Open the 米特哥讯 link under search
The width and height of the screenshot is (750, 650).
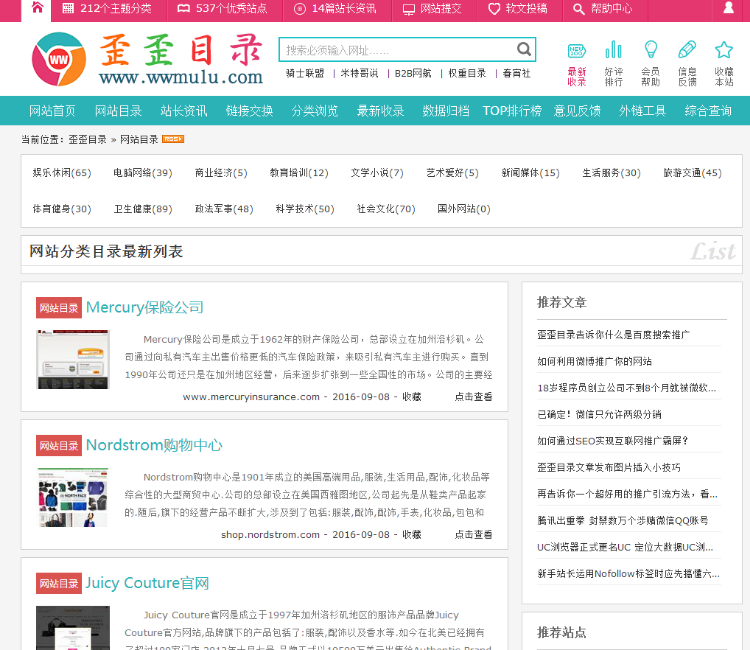click(x=359, y=73)
